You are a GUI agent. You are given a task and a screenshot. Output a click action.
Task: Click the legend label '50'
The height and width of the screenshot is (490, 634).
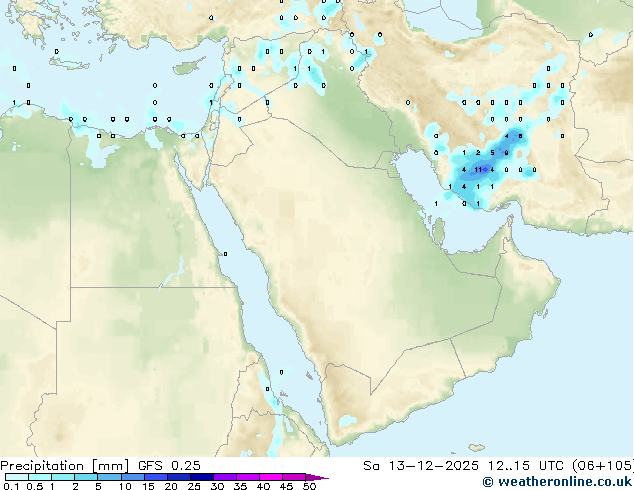coord(309,486)
